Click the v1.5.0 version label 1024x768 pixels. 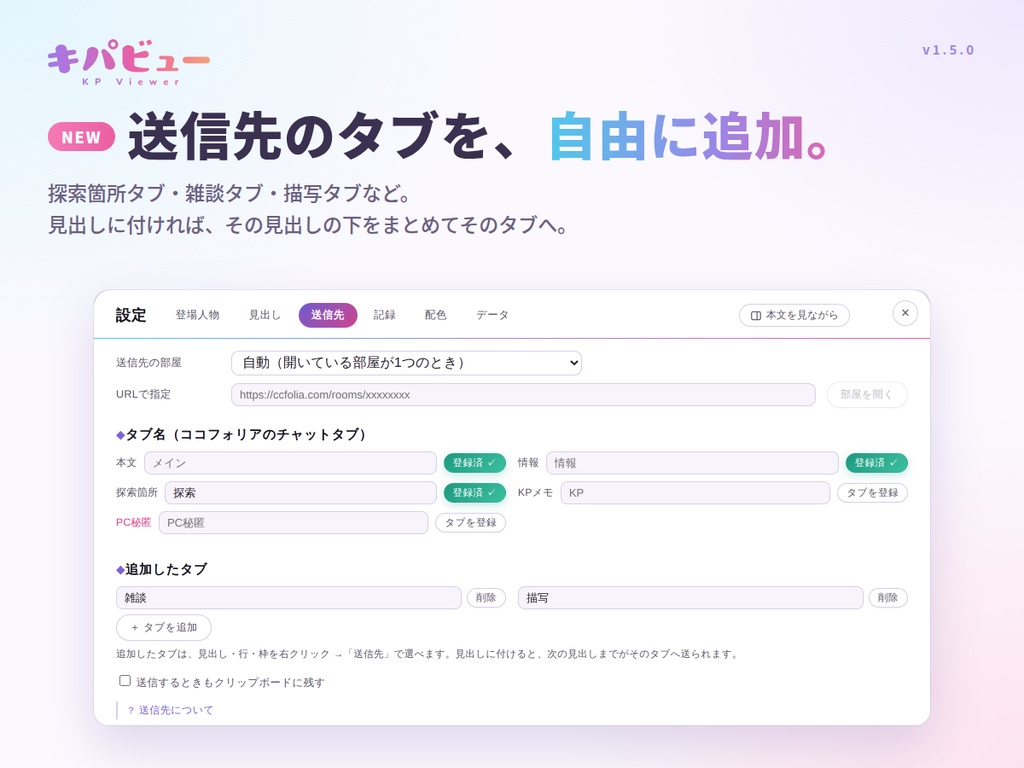coord(948,50)
